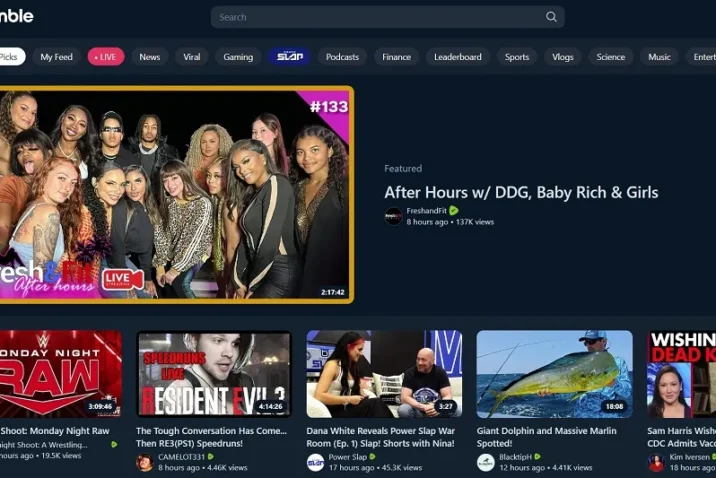This screenshot has height=478, width=716.
Task: Select the Finance category
Action: click(396, 57)
